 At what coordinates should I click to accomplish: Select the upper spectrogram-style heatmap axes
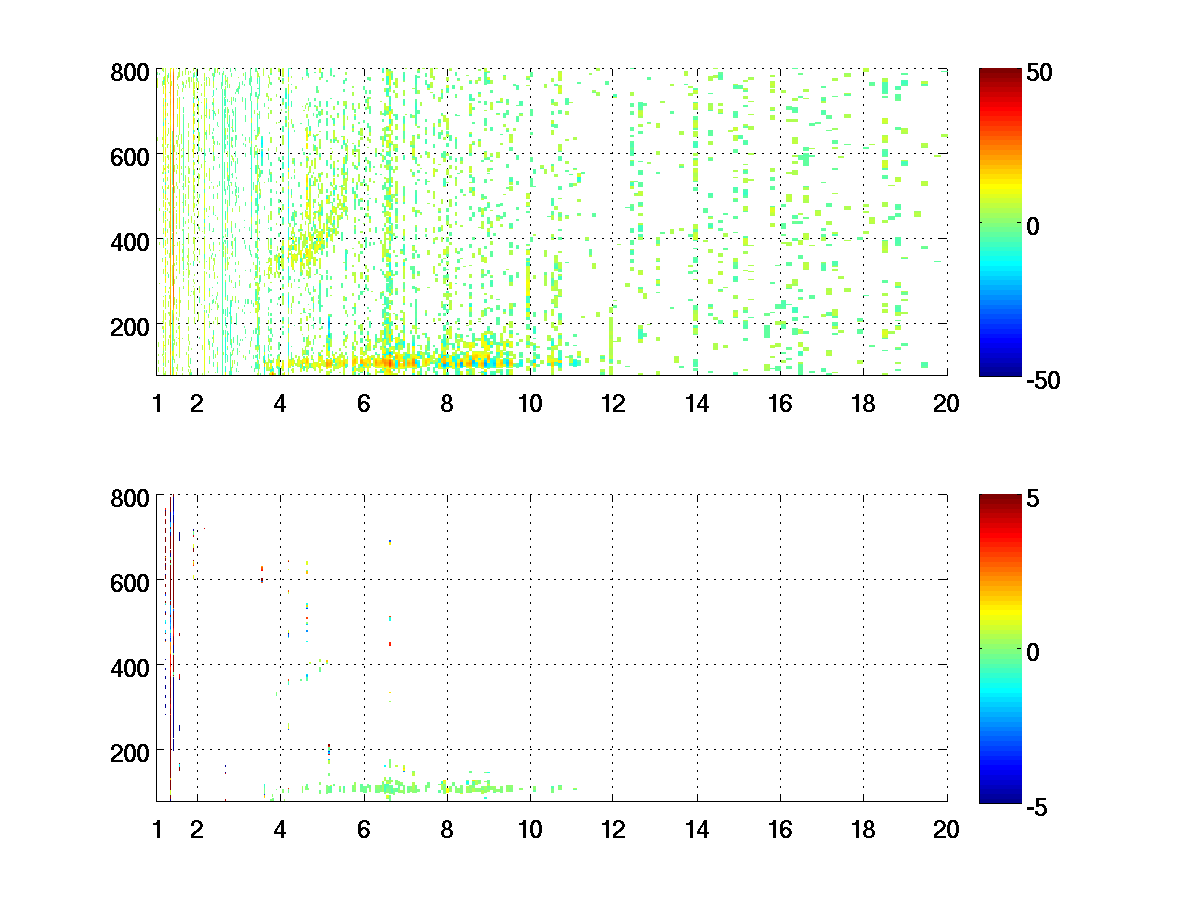coord(552,222)
